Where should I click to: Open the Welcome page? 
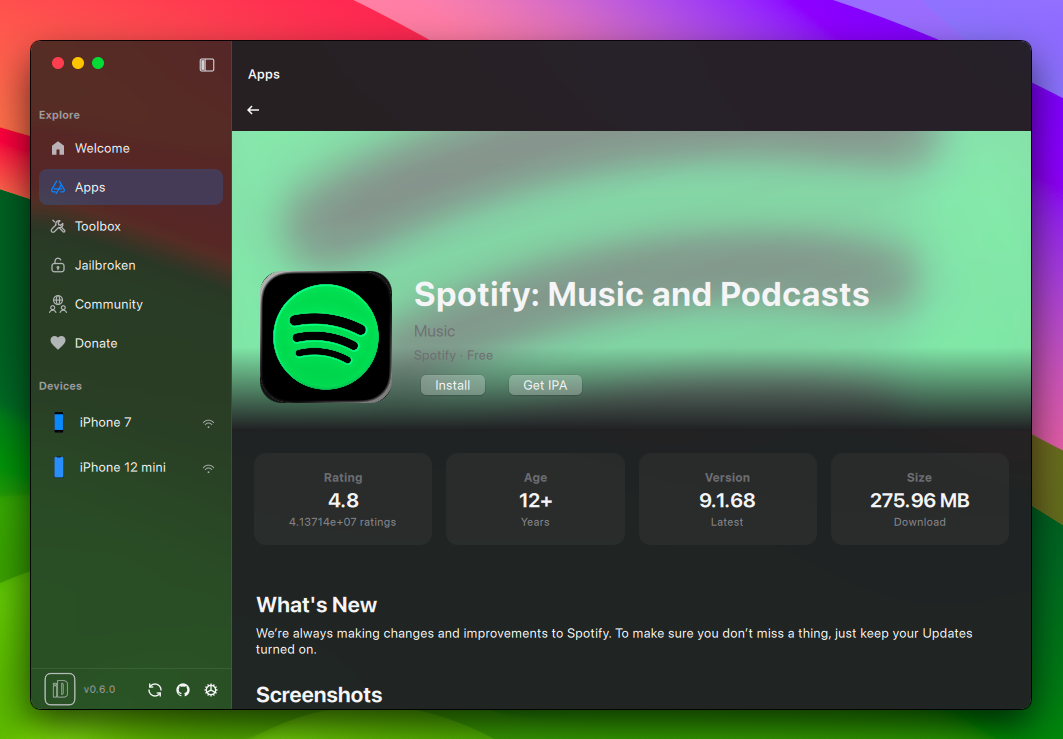click(131, 148)
